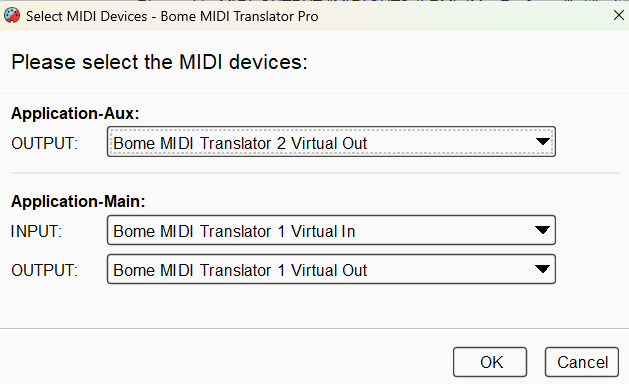Click the separator line above the OK button

point(314,329)
